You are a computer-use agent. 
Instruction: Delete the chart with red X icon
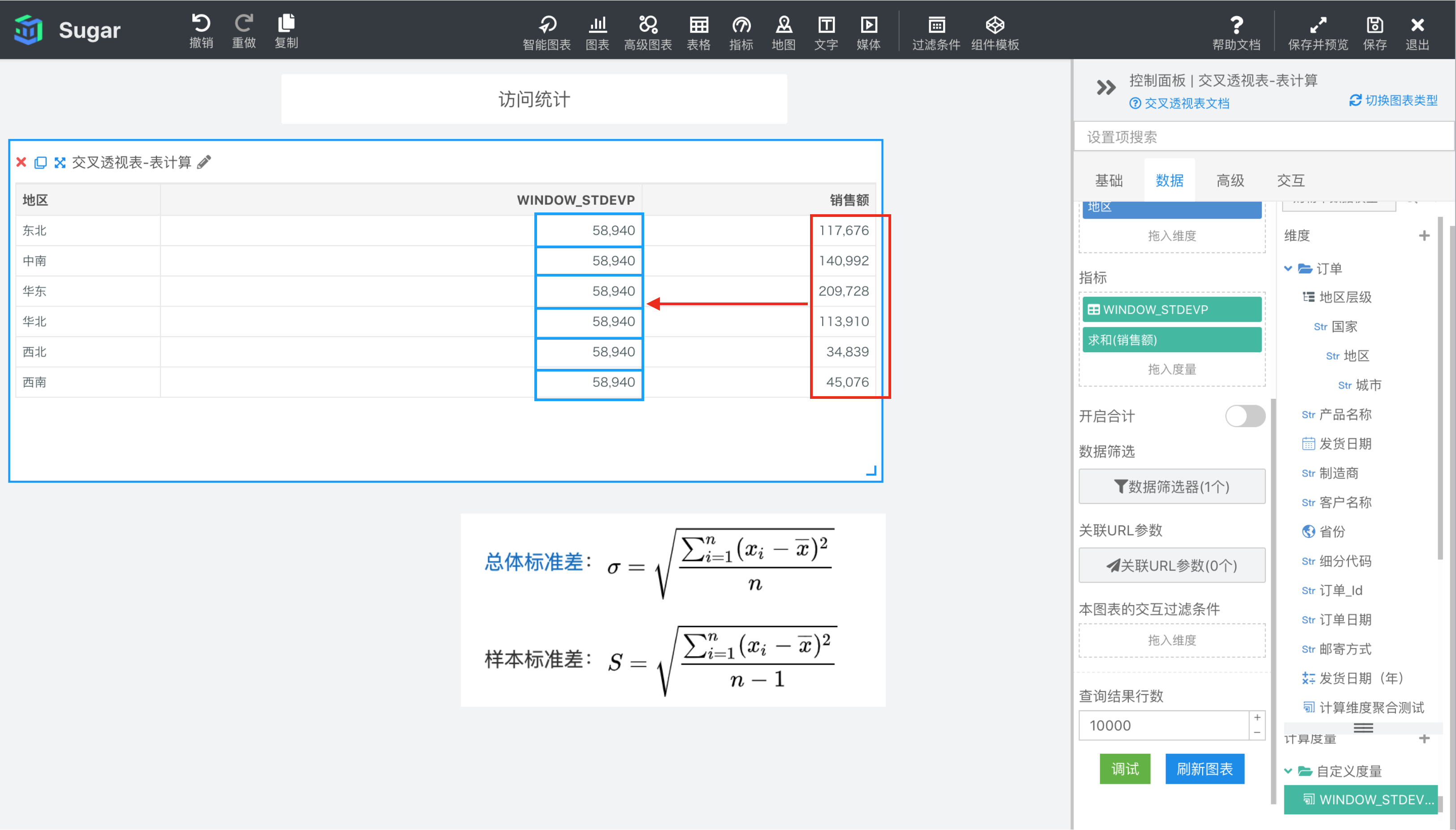21,162
